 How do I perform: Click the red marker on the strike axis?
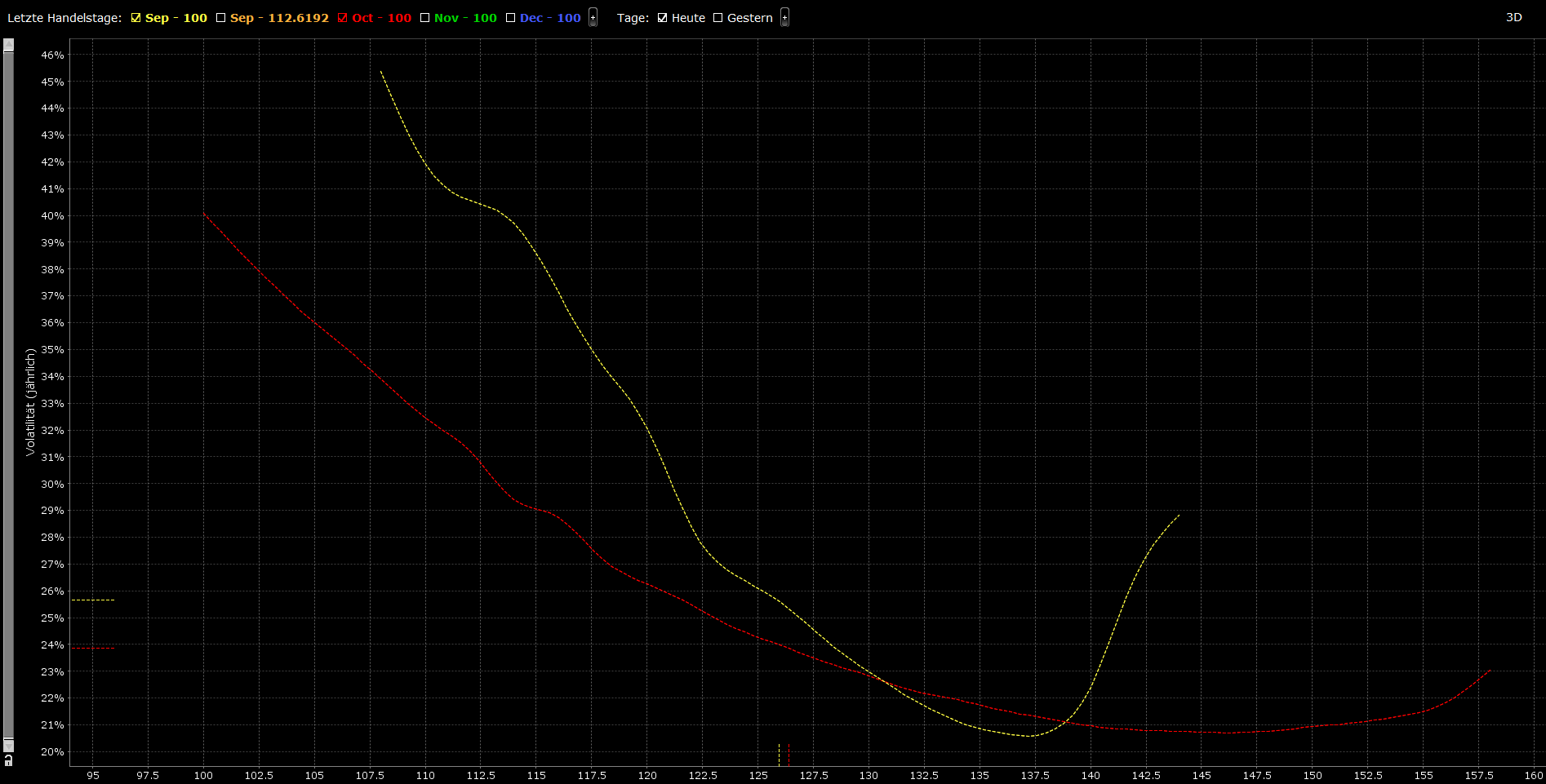coord(789,755)
